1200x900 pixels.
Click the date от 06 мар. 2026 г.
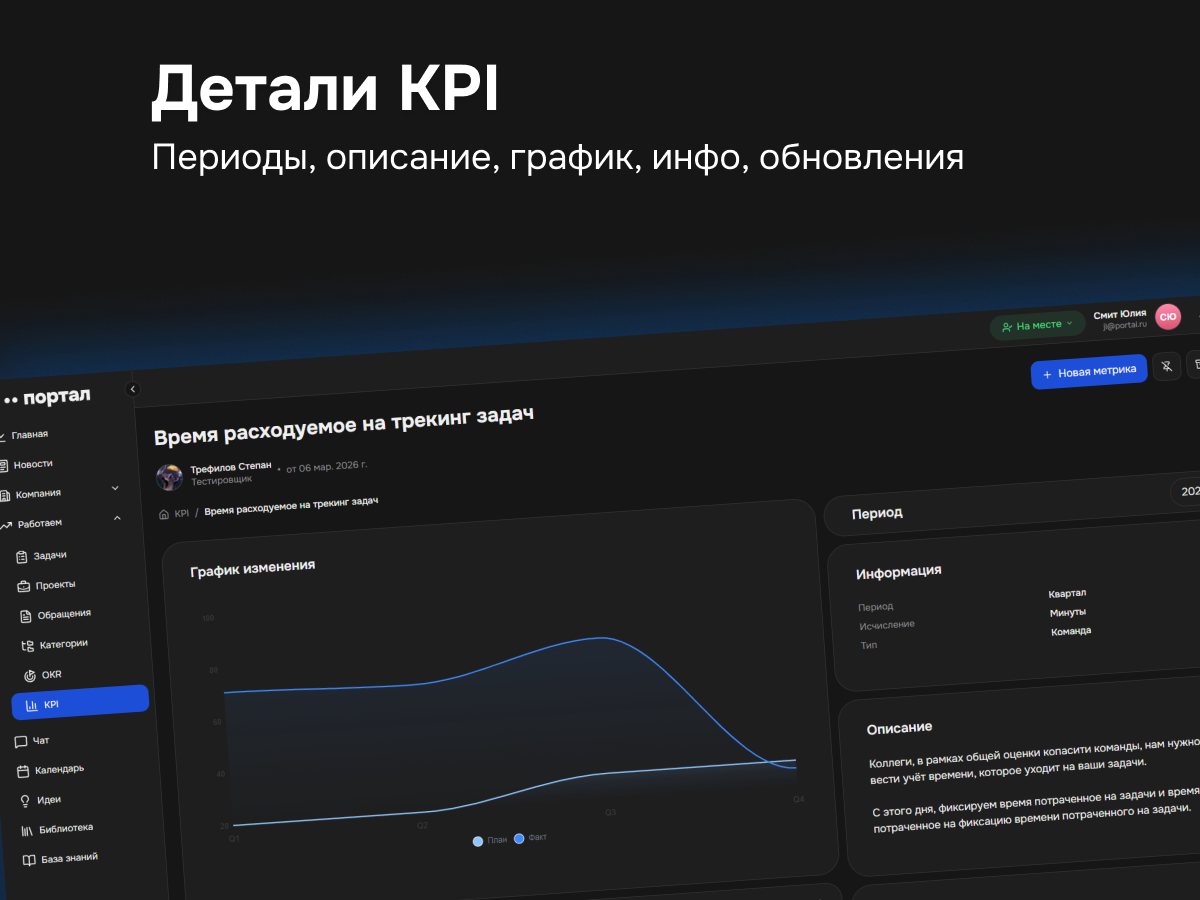click(x=327, y=466)
